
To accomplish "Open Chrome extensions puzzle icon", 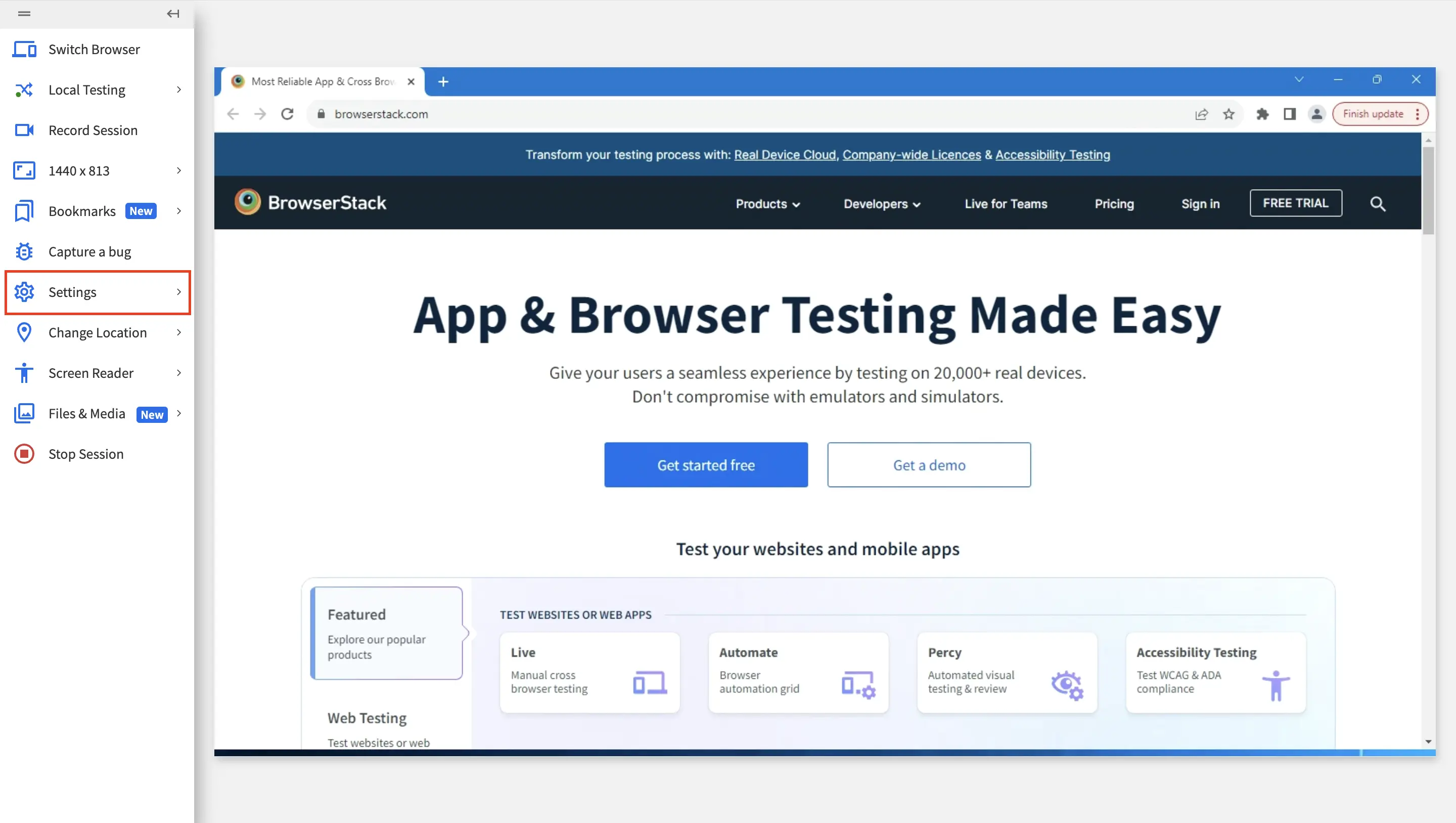I will tap(1262, 114).
